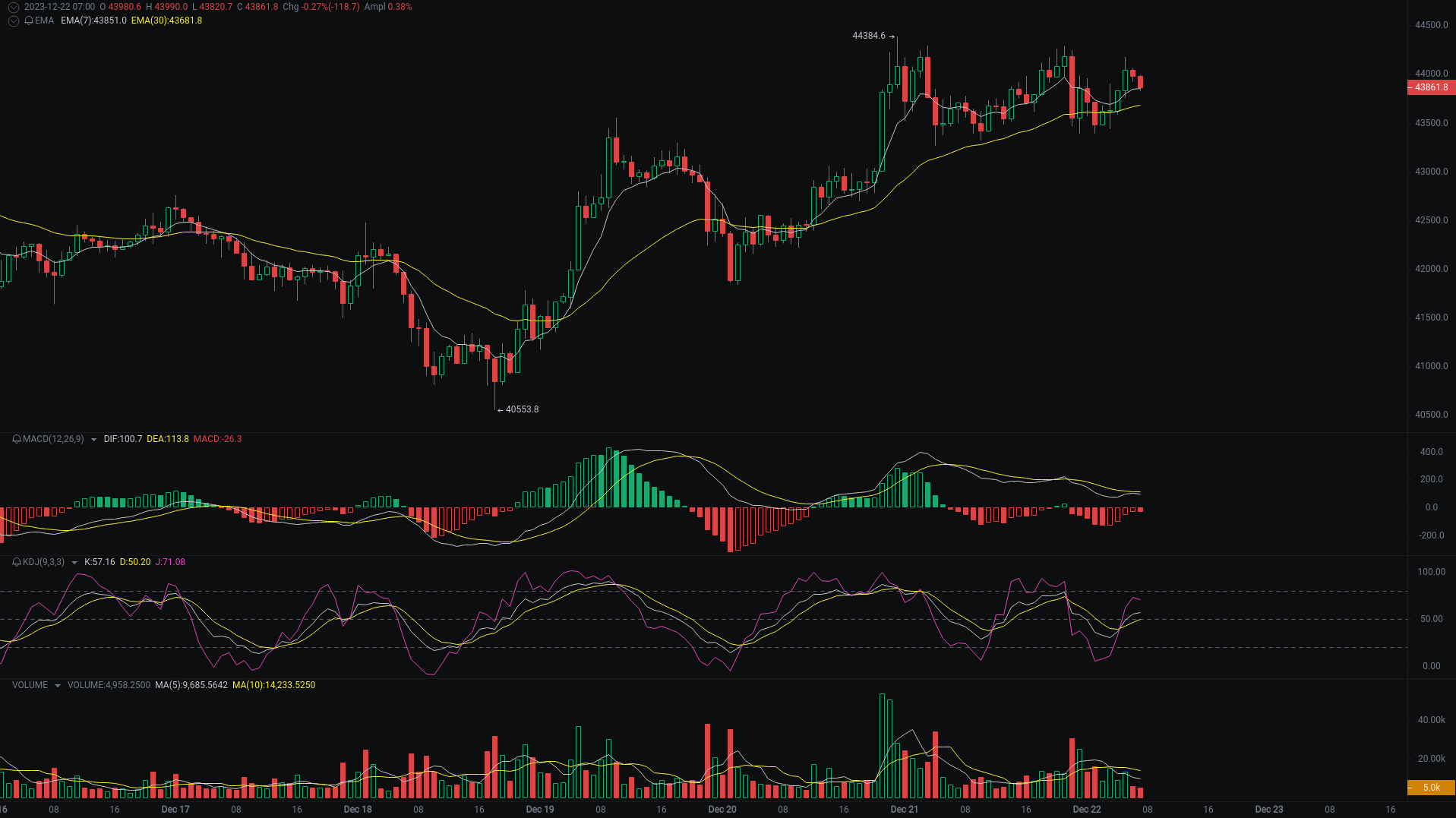Click the 2023-12-22 07:00 timestamp
The height and width of the screenshot is (818, 1456).
point(59,7)
